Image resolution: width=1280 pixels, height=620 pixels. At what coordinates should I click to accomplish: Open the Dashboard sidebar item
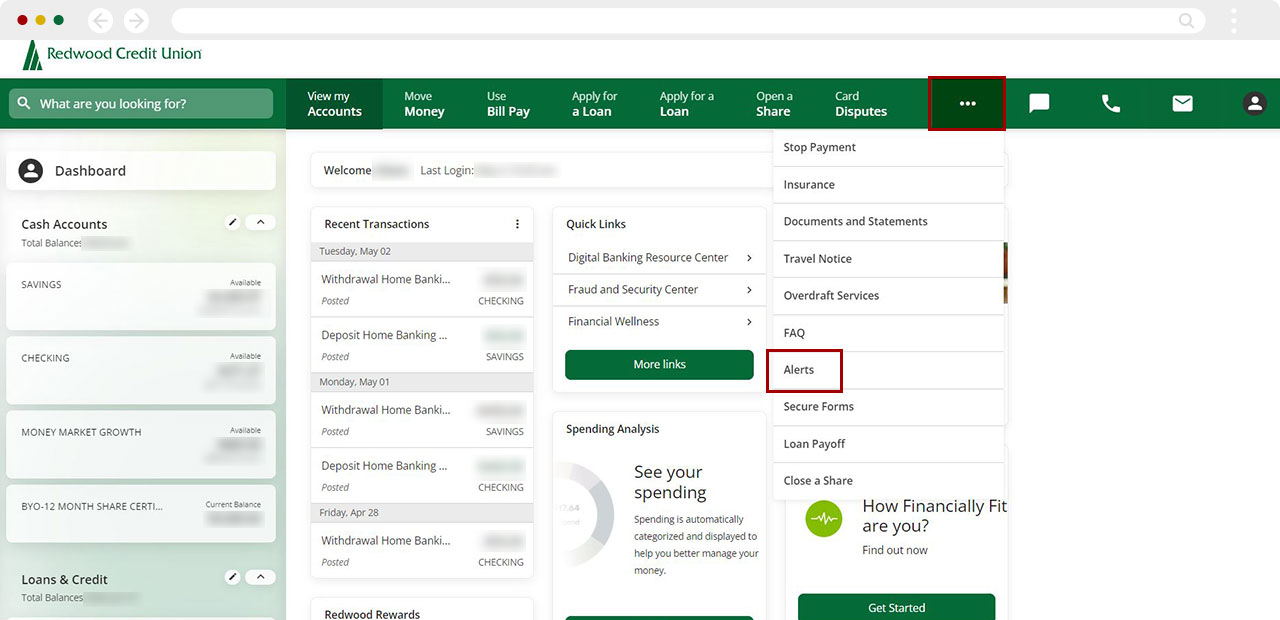coord(141,171)
